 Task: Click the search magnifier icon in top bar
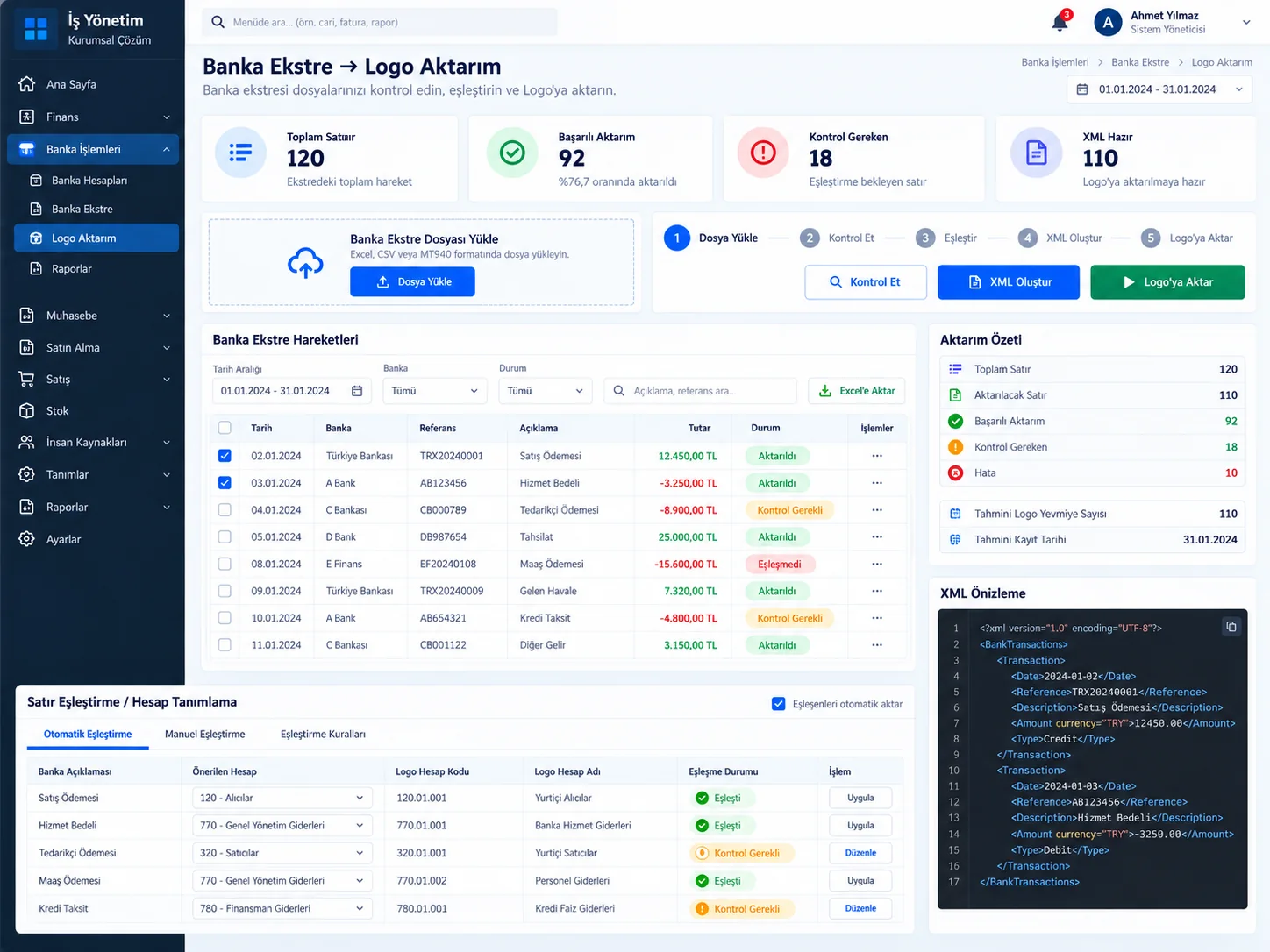click(218, 22)
